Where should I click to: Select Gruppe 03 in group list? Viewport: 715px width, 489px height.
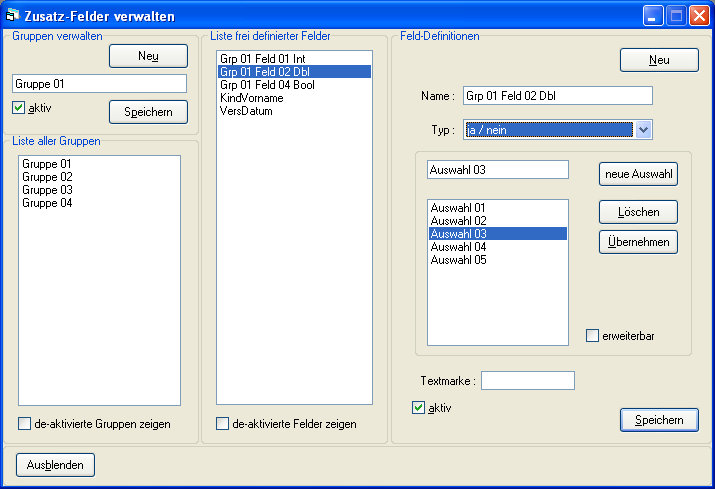[47, 190]
